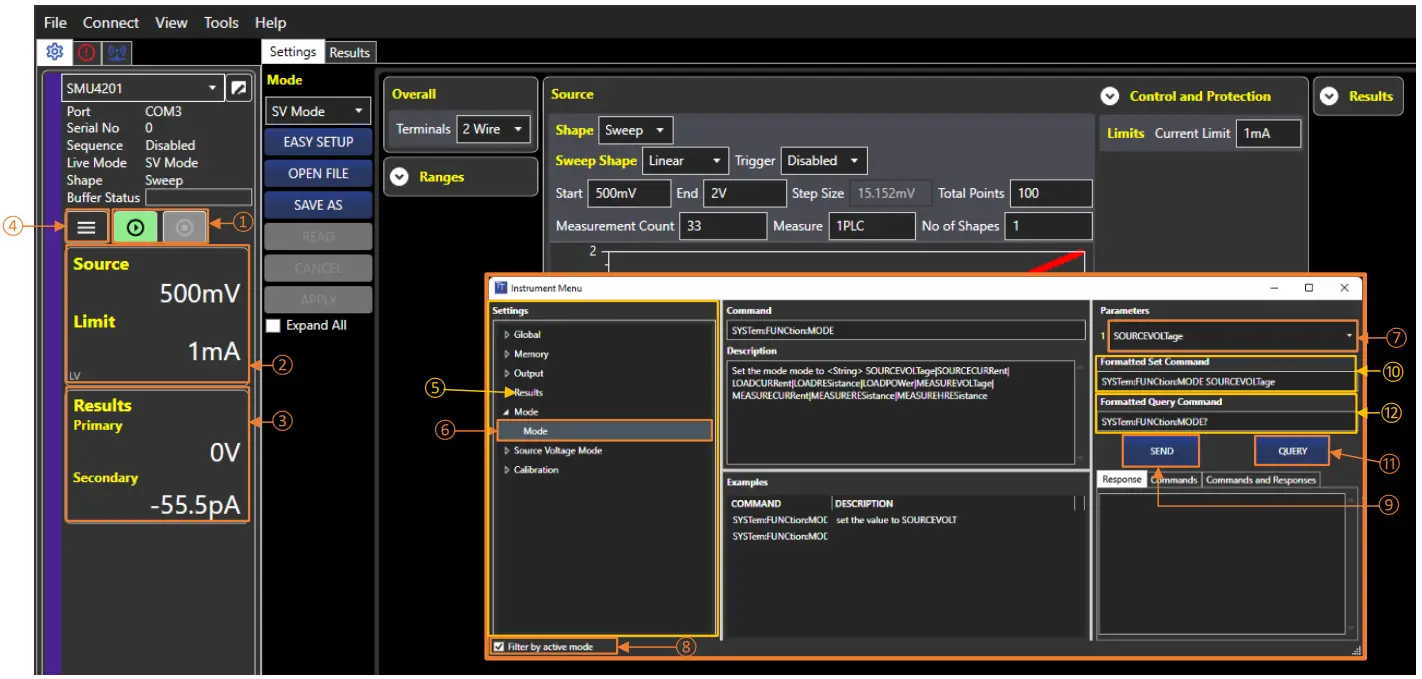Expand the Output tree node

click(x=507, y=373)
